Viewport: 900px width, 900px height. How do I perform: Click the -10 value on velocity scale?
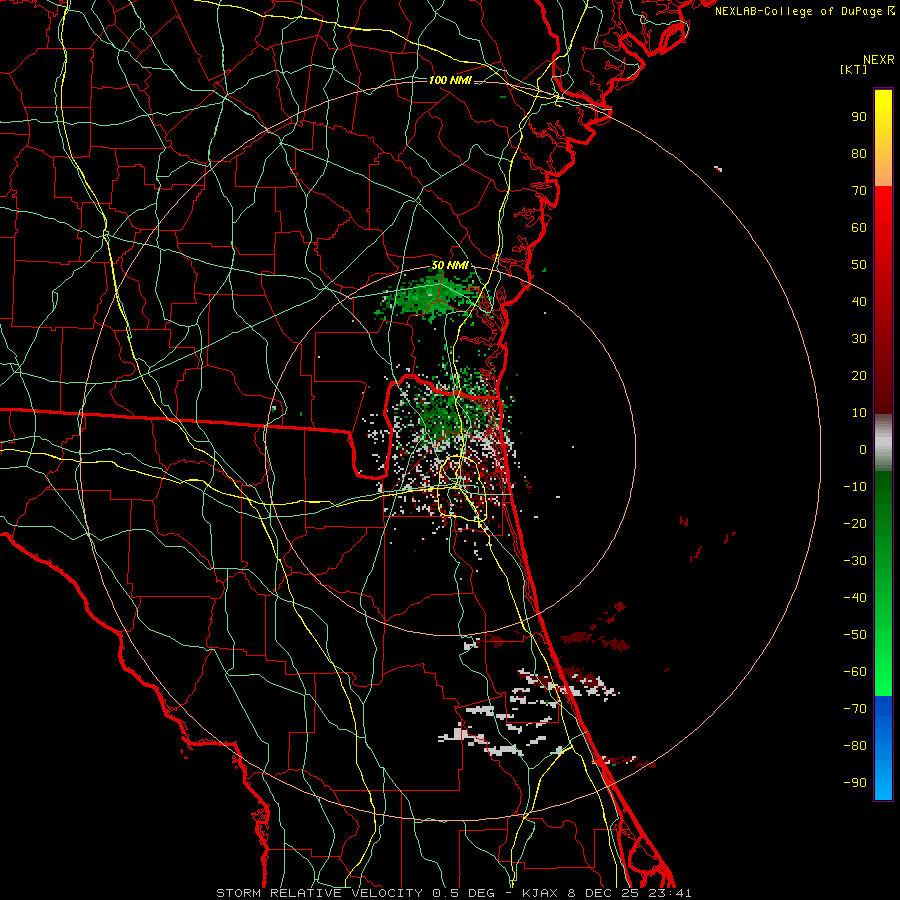(855, 487)
